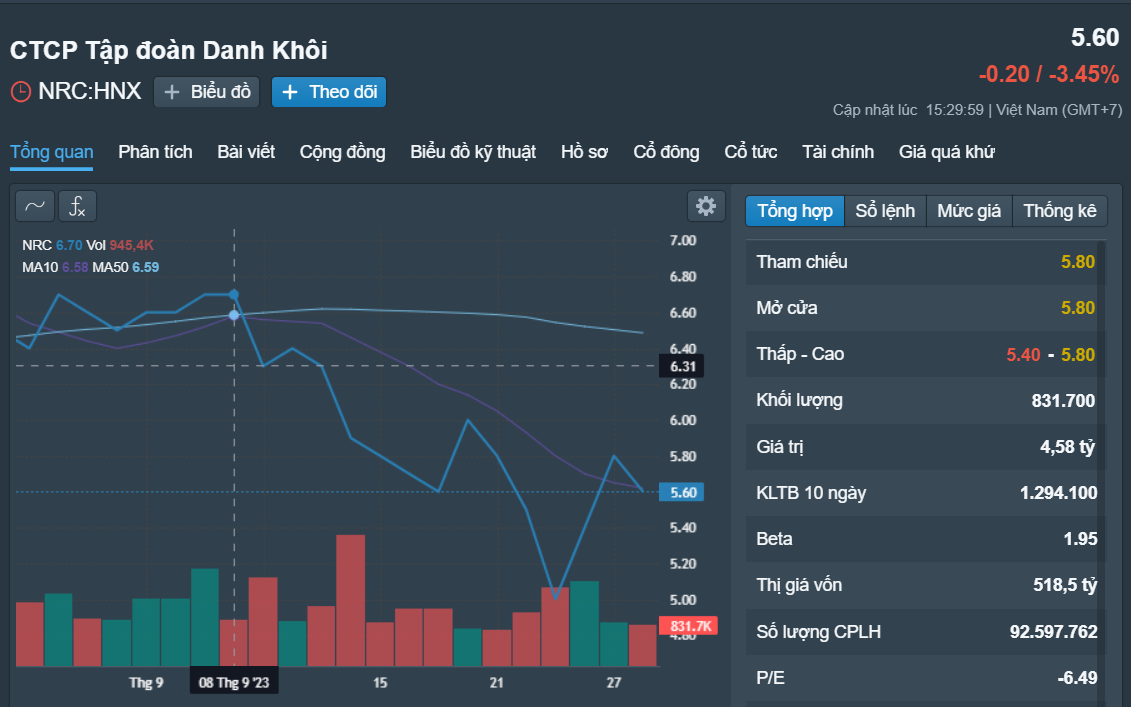The image size is (1131, 707).
Task: Click the Vol 945,4K legend value
Action: point(131,245)
